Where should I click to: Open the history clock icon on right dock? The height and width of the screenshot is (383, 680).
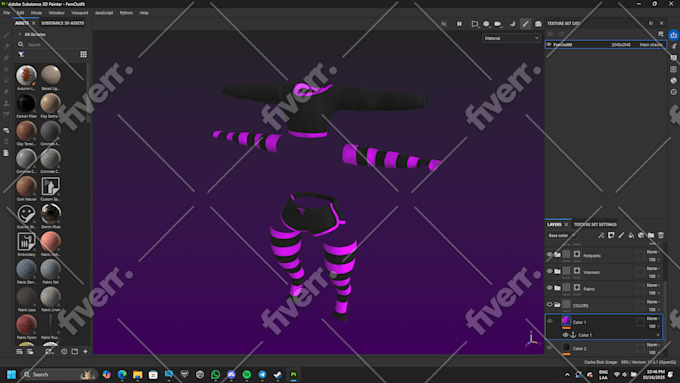coord(673,92)
